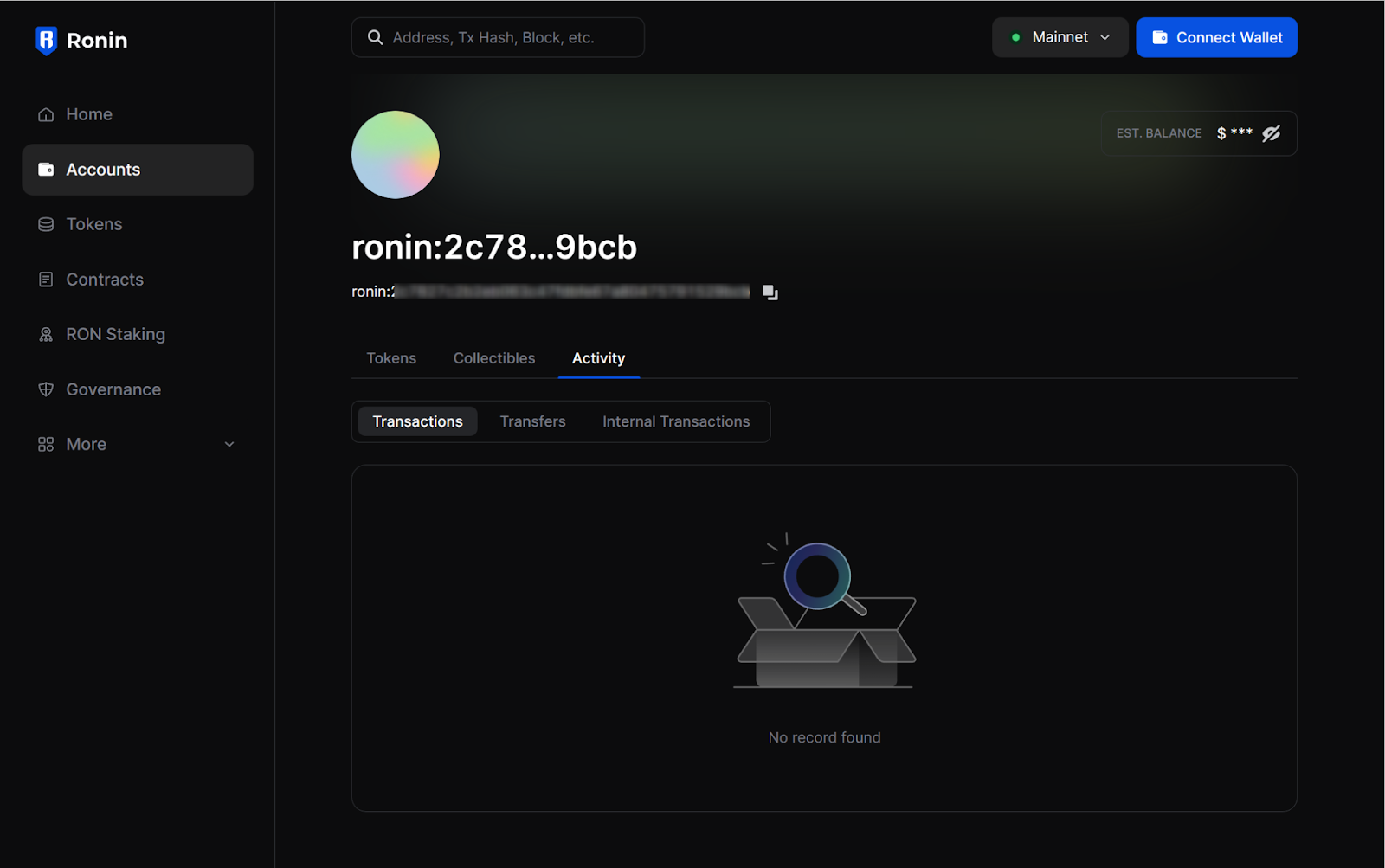1385x868 pixels.
Task: Collapse the Mainnet selector chevron
Action: [1106, 37]
